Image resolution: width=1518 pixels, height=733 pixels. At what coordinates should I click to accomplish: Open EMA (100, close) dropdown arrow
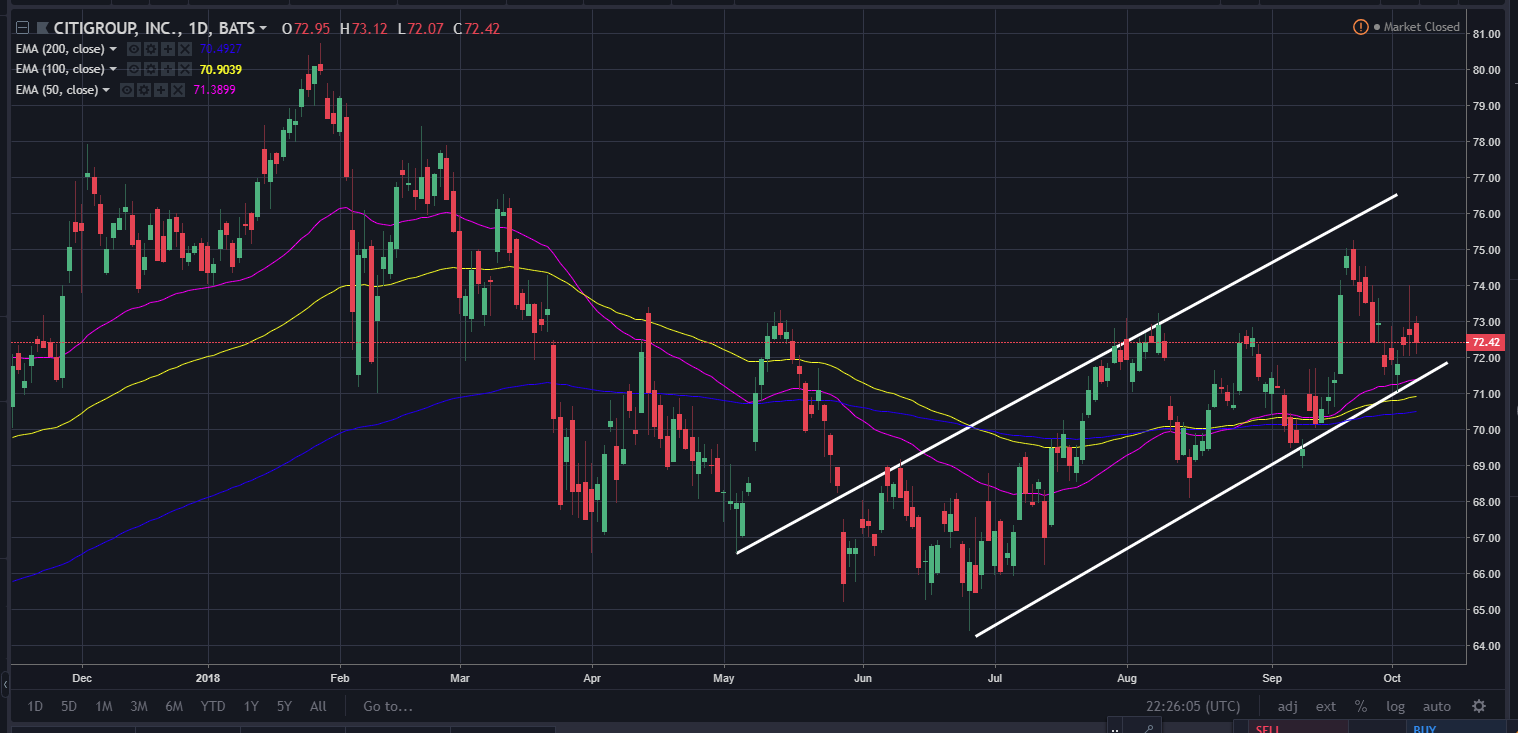click(x=113, y=69)
